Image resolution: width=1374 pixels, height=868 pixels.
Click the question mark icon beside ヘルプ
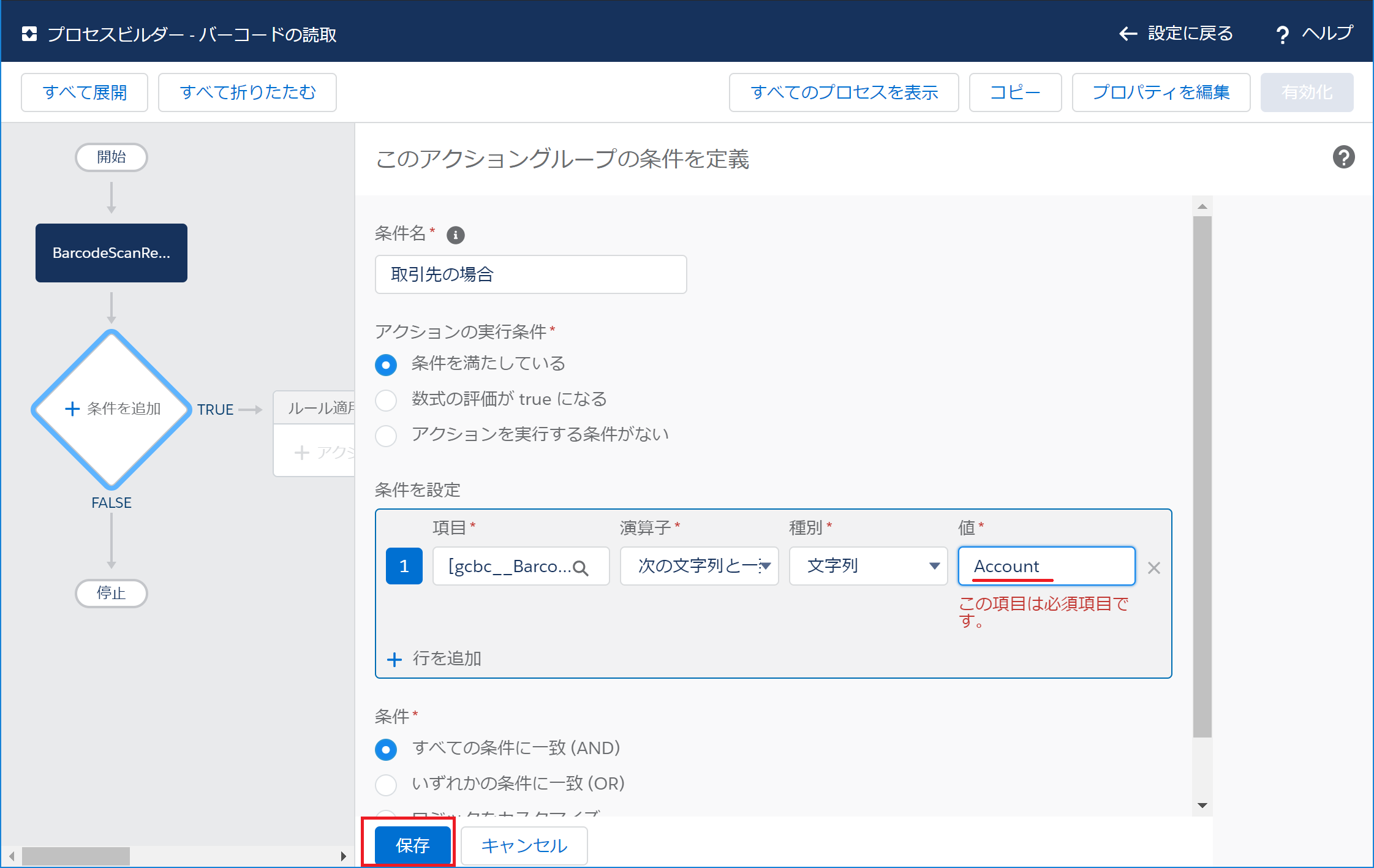pos(1282,35)
